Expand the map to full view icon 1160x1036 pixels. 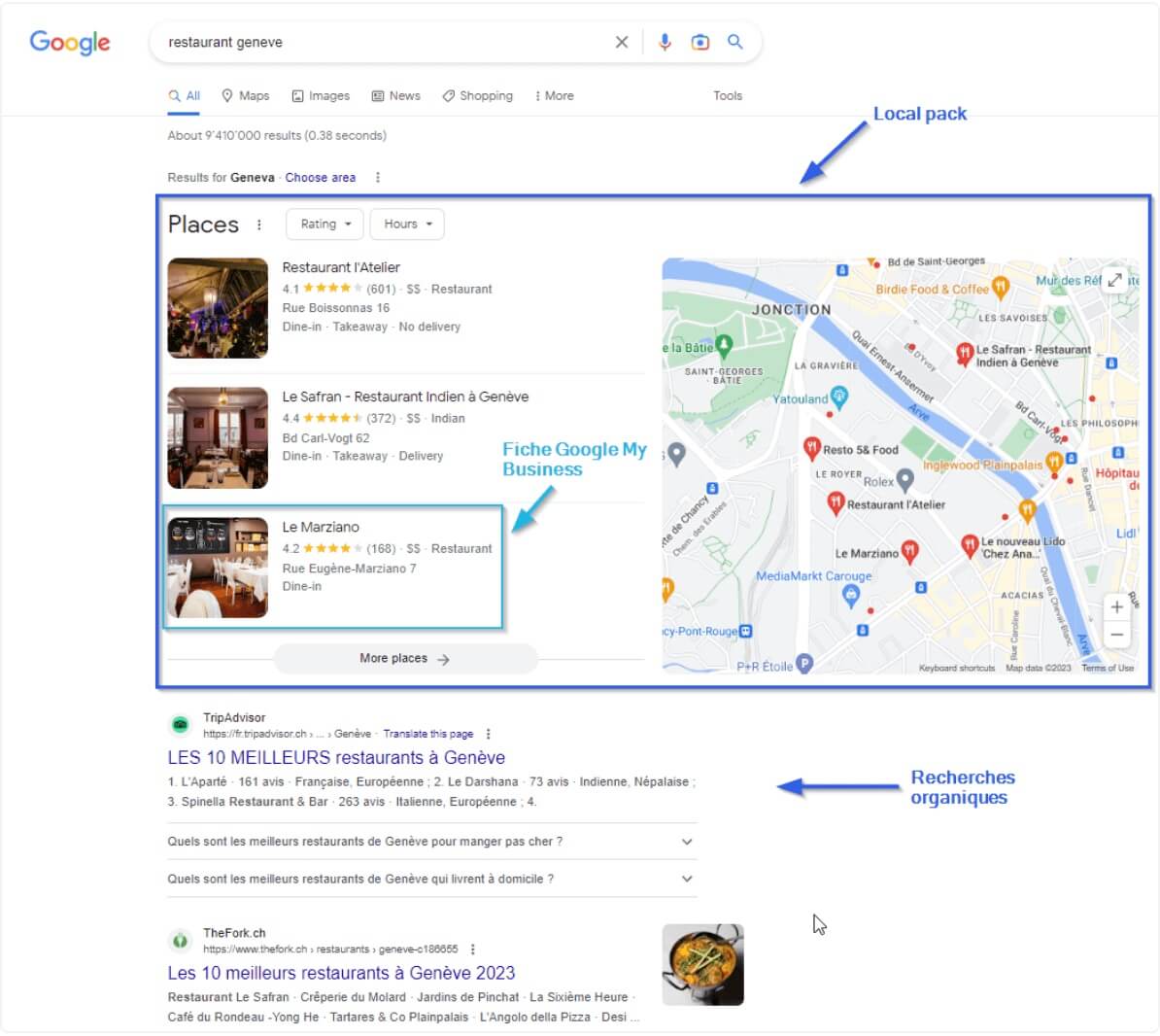point(1115,280)
